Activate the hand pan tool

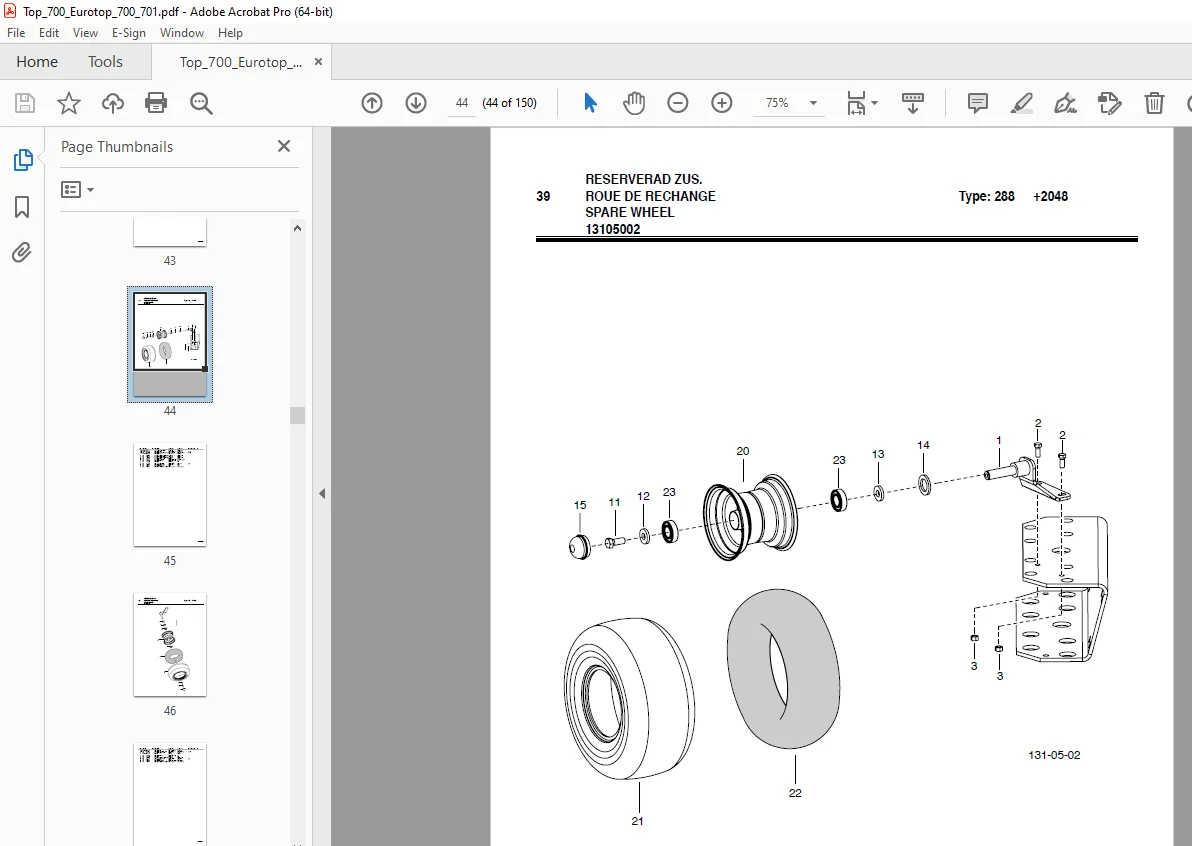pos(633,103)
